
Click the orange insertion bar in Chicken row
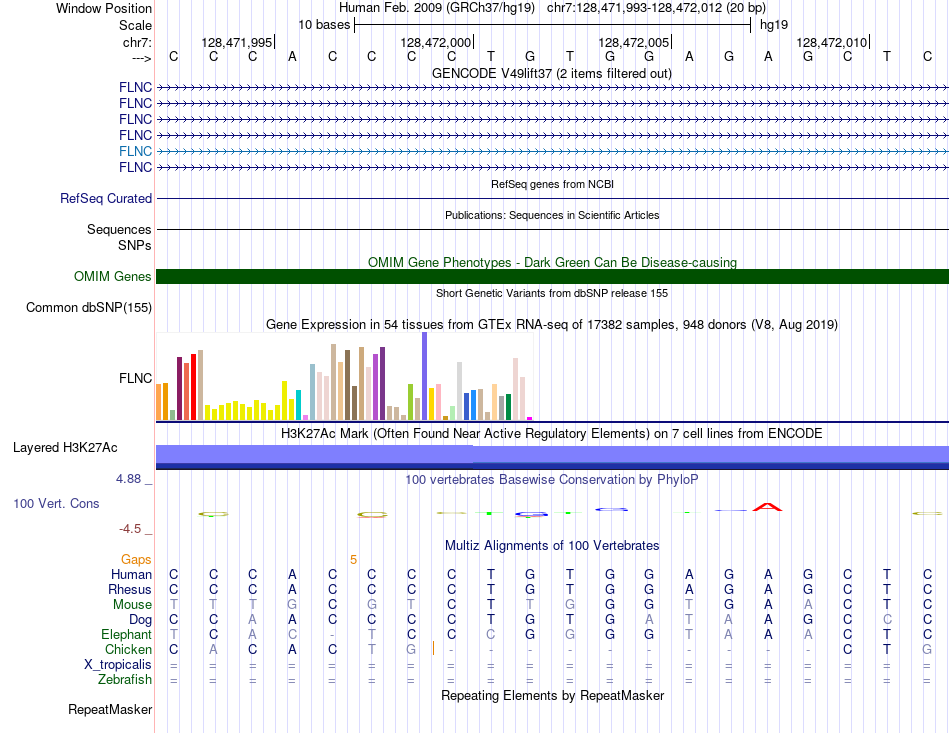(x=433, y=649)
